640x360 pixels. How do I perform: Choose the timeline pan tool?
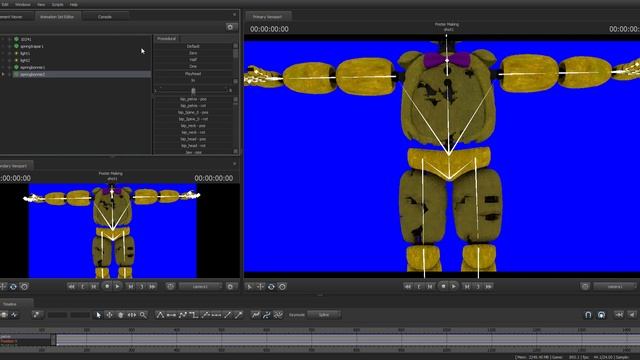(x=121, y=315)
